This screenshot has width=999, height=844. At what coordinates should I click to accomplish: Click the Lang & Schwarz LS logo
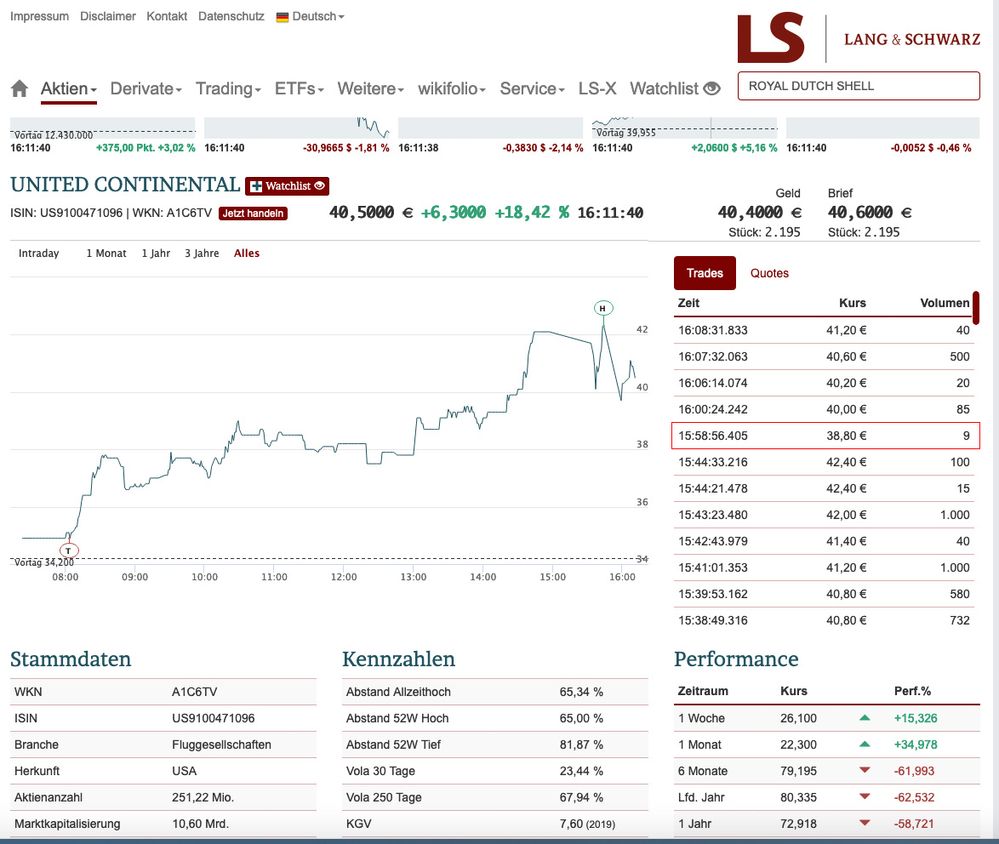[770, 39]
